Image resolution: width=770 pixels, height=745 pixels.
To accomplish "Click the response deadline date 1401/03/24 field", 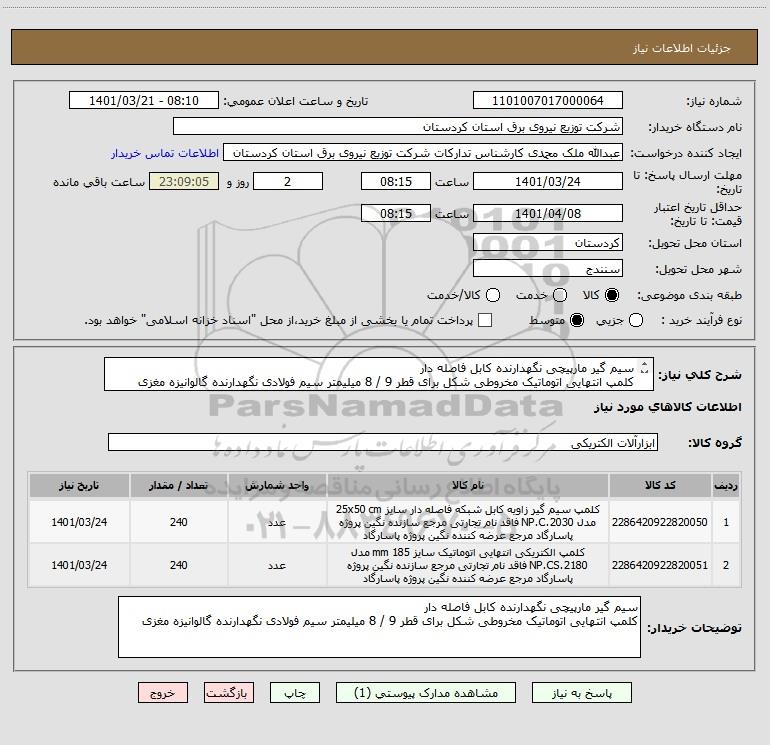I will pos(548,181).
